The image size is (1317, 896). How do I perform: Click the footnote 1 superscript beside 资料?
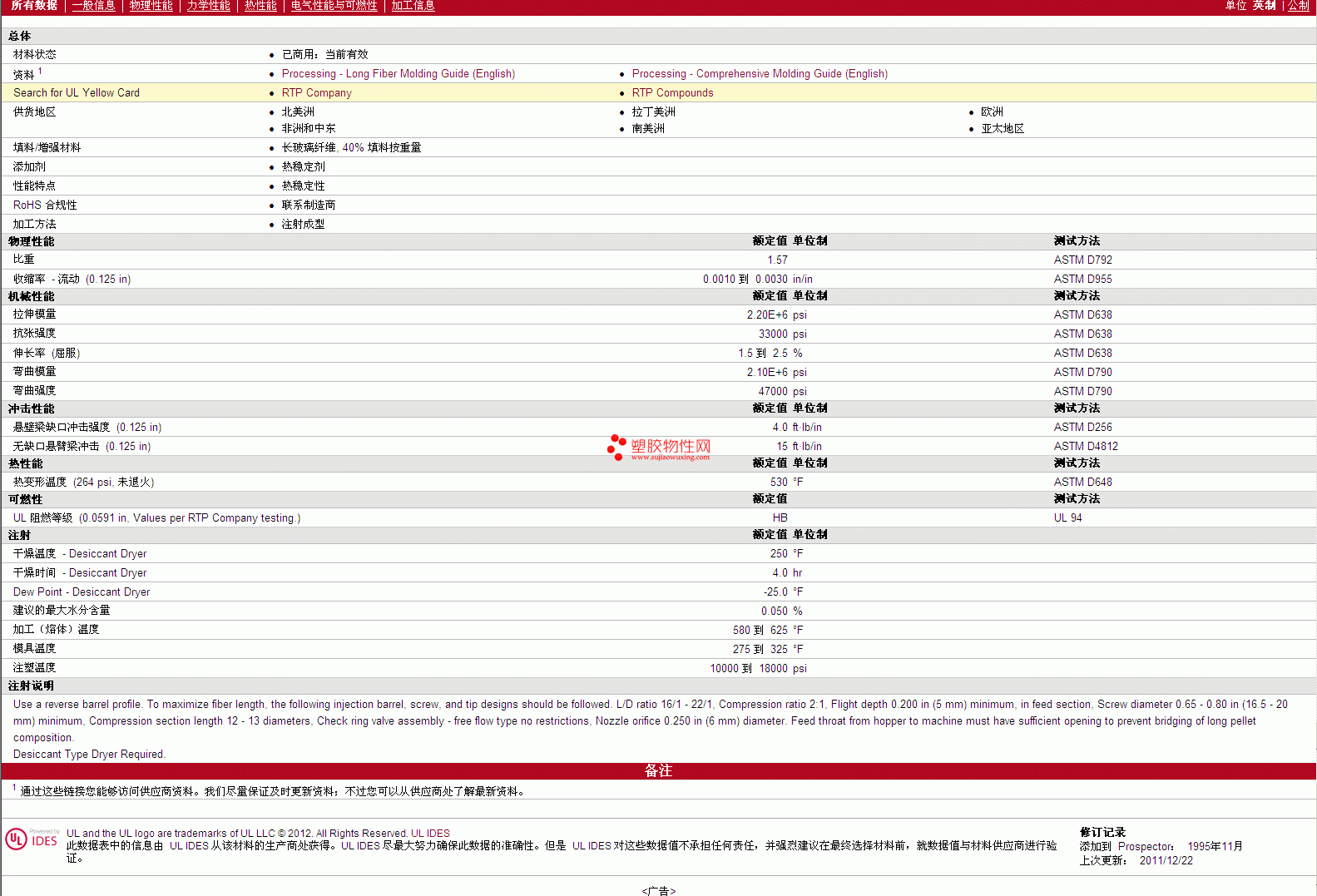(40, 72)
